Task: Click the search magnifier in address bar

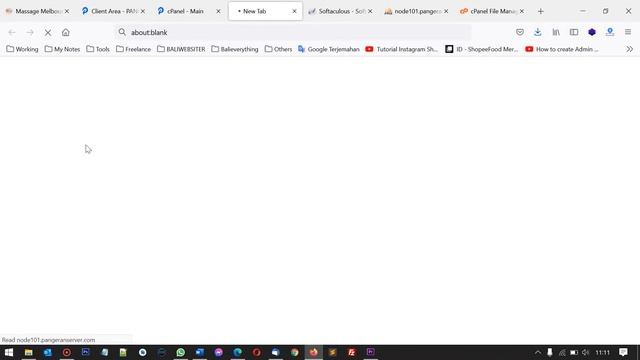Action: coord(122,32)
